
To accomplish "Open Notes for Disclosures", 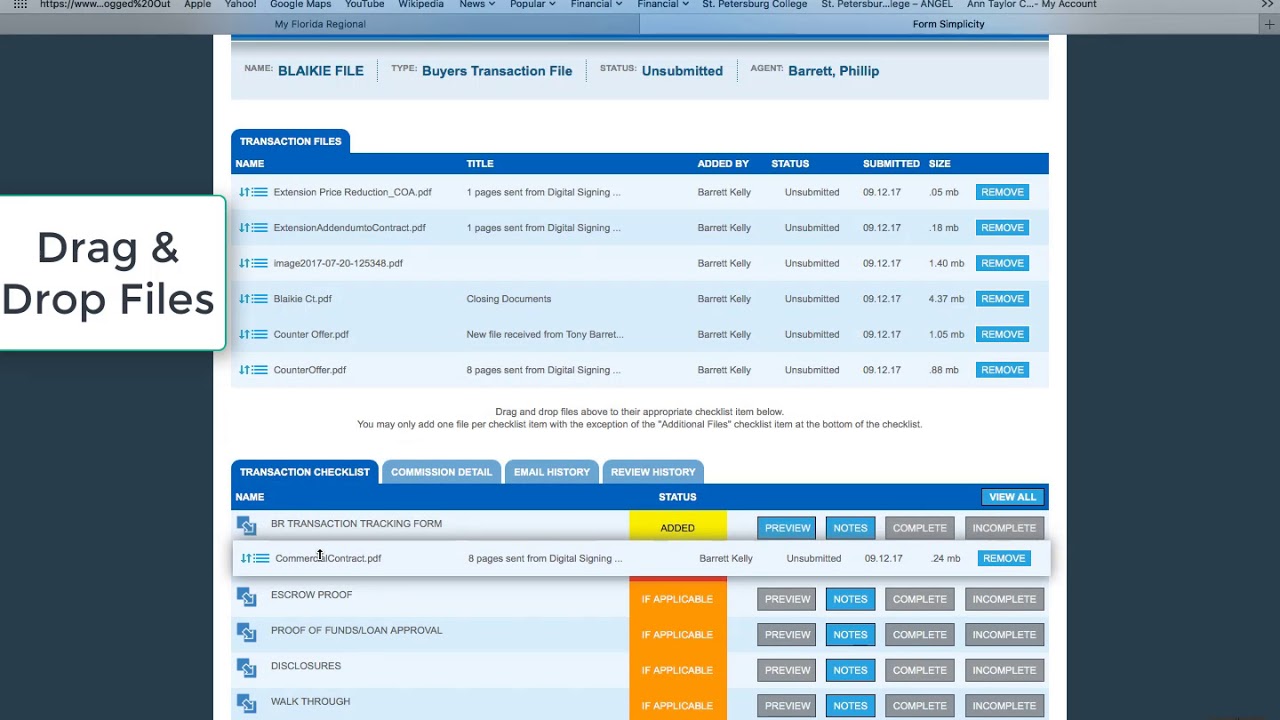I will [850, 670].
